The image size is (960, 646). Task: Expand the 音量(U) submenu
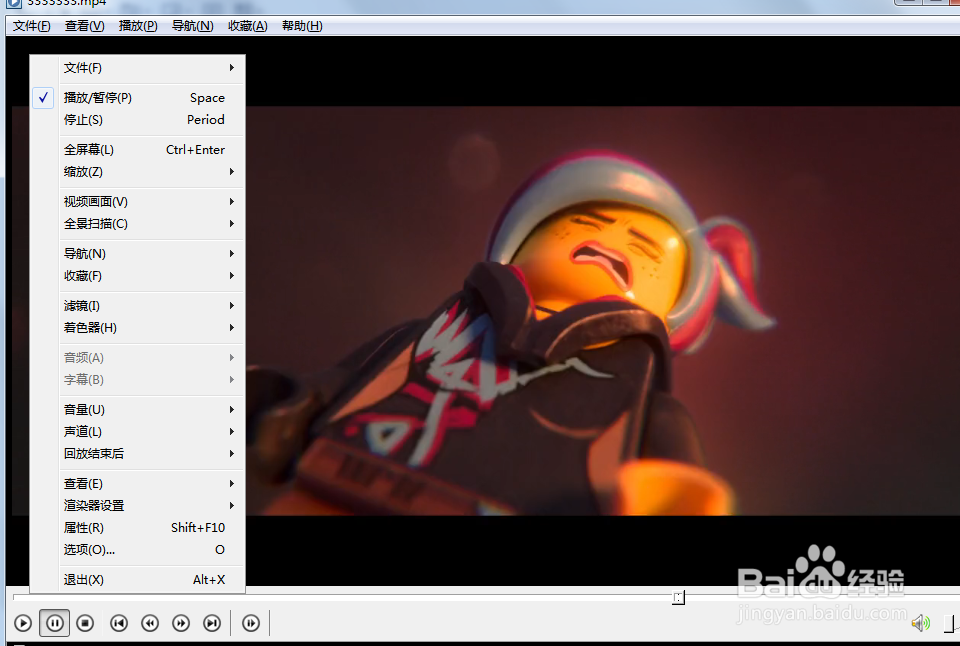coord(138,410)
